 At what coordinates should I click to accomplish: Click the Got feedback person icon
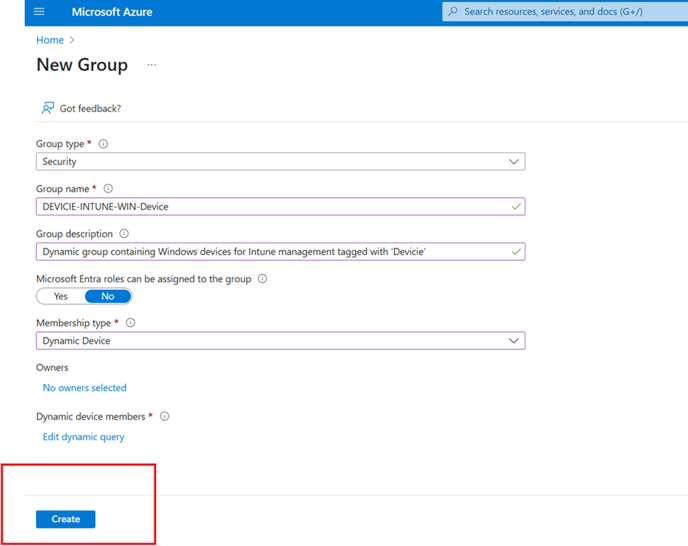[48, 108]
